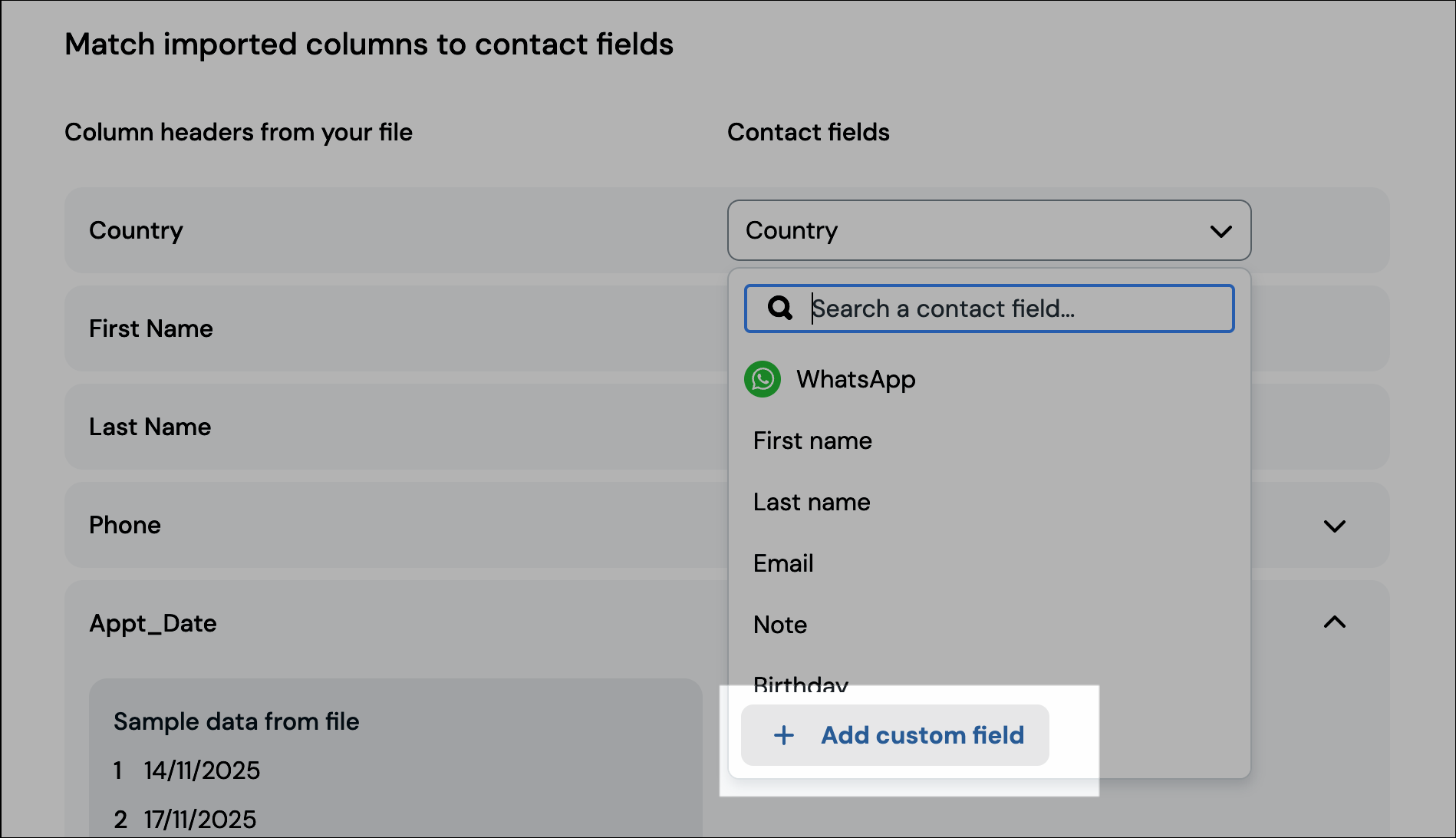Image resolution: width=1456 pixels, height=838 pixels.
Task: Choose Note from the dropdown options
Action: coord(779,624)
